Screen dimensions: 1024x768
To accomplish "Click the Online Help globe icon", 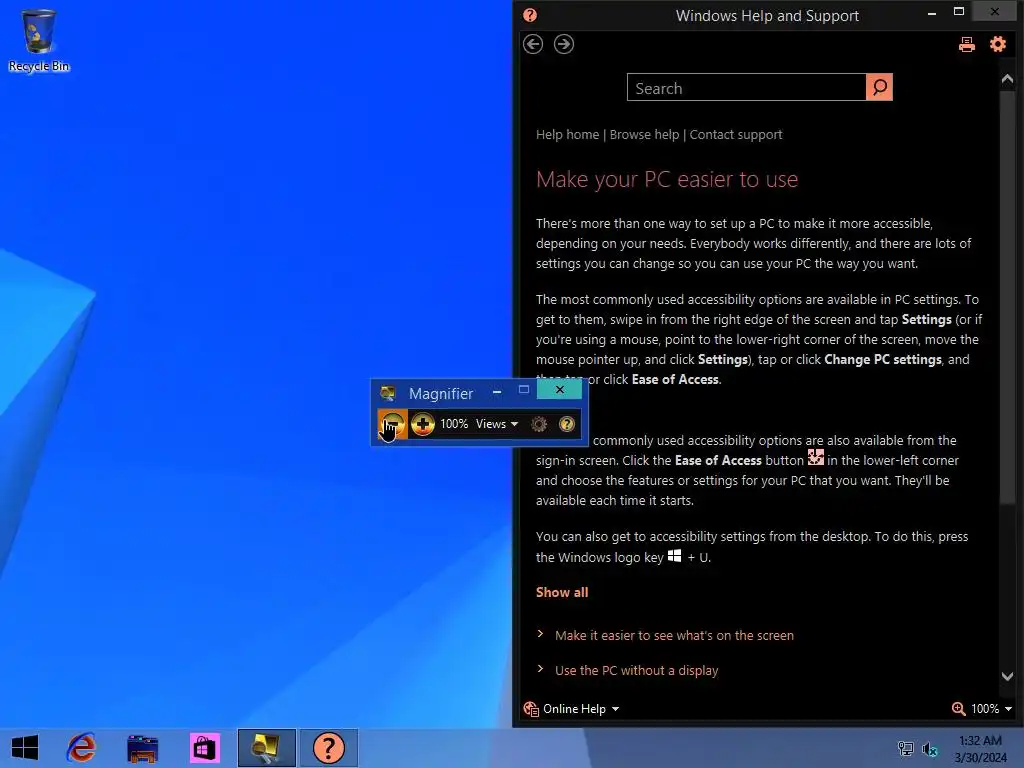I will pos(531,709).
